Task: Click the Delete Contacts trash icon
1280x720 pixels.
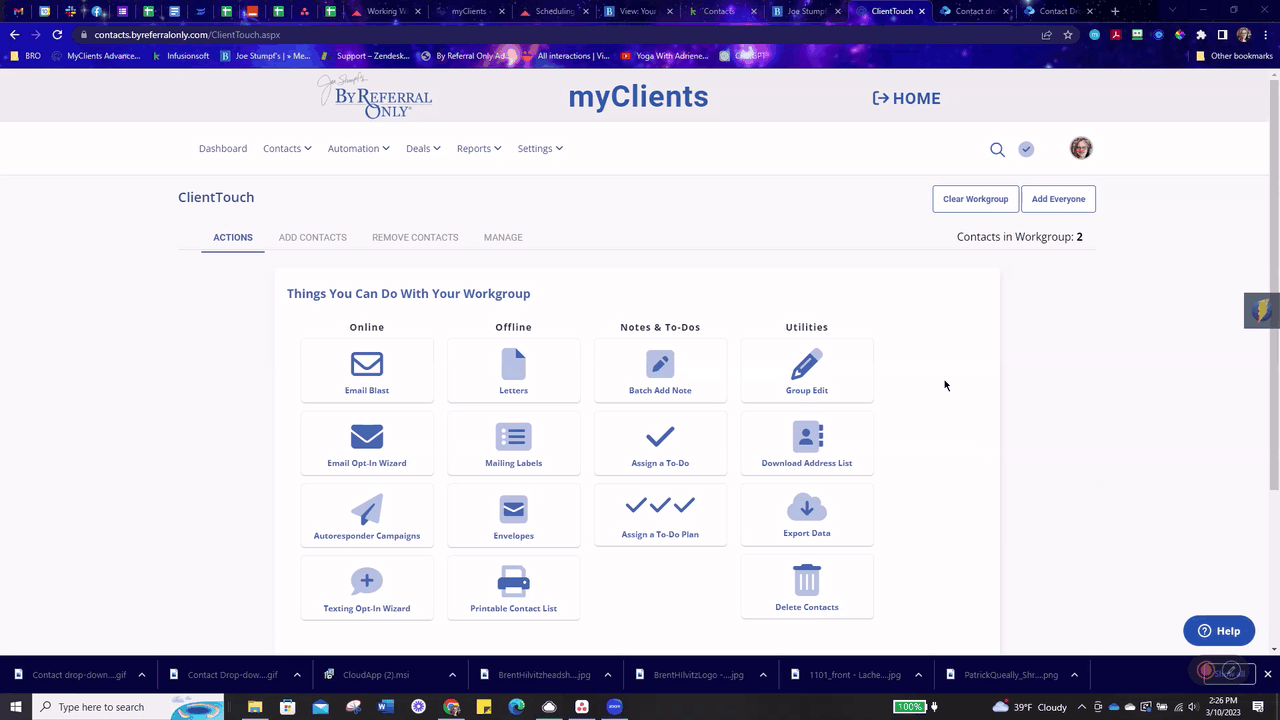Action: [x=807, y=580]
